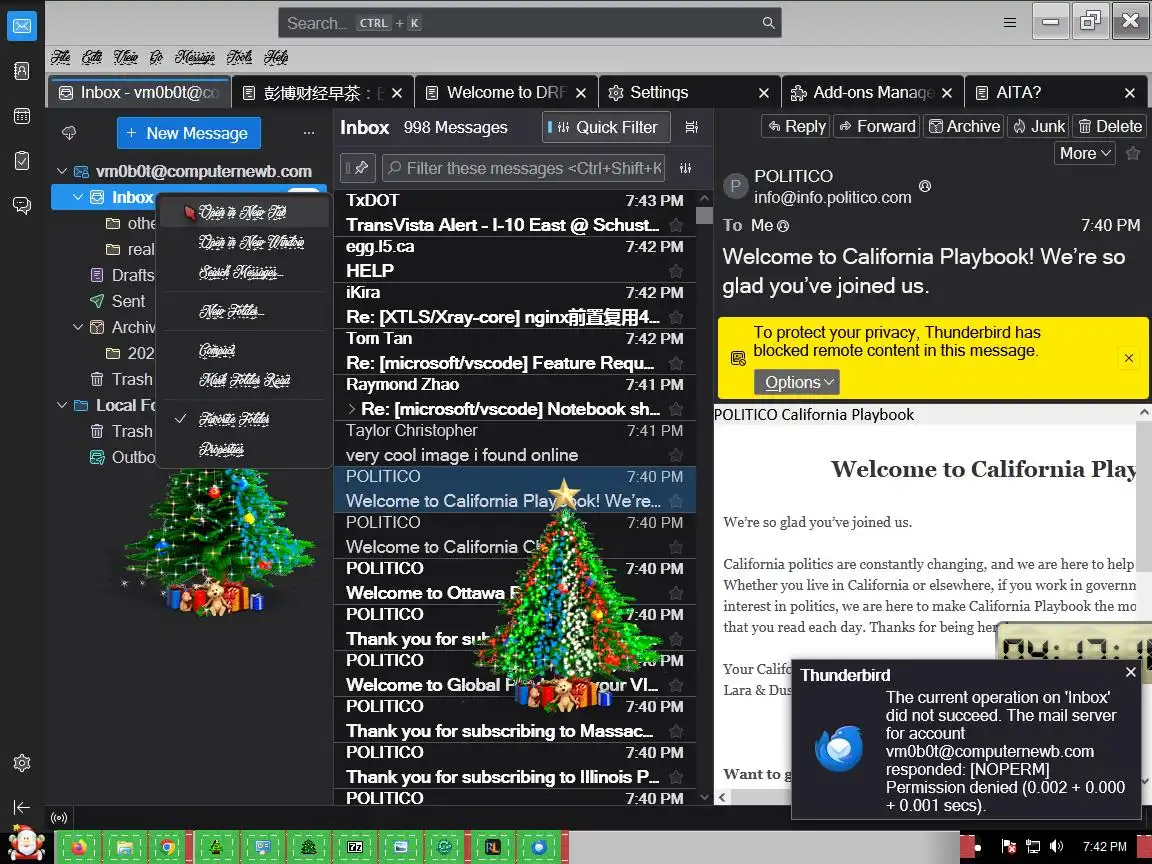
Task: Open the Calendar space
Action: (x=22, y=116)
